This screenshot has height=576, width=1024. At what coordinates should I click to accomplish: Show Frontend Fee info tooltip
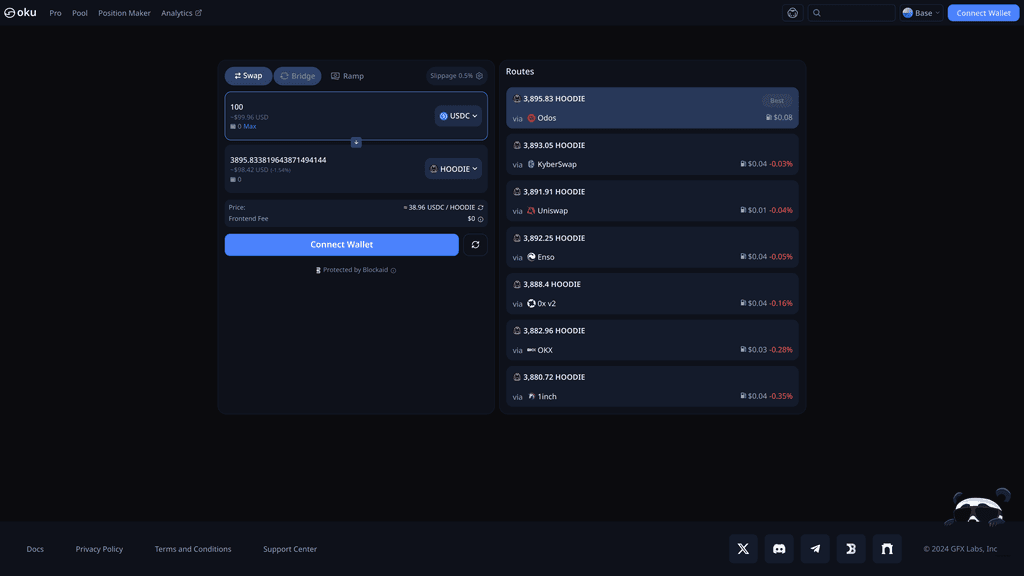tap(481, 219)
